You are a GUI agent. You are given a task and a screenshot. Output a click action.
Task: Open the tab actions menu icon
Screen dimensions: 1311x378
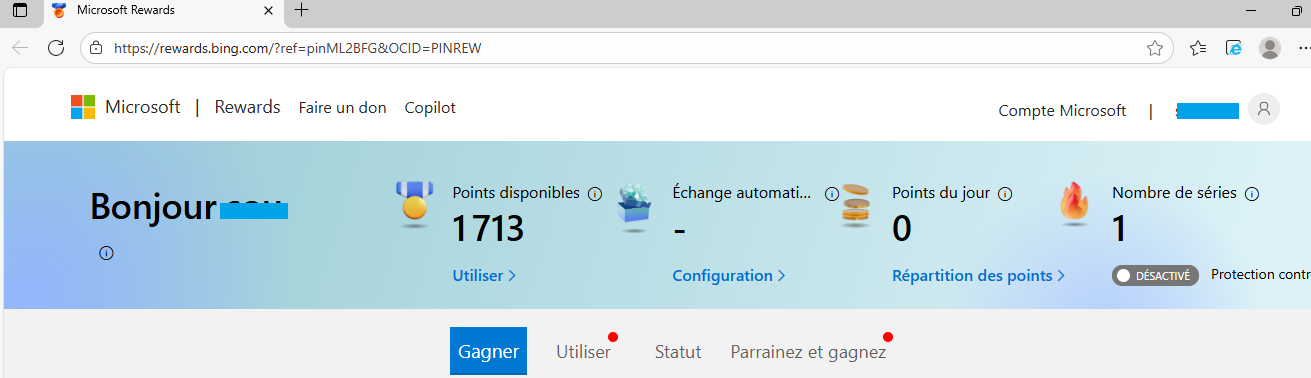point(20,11)
